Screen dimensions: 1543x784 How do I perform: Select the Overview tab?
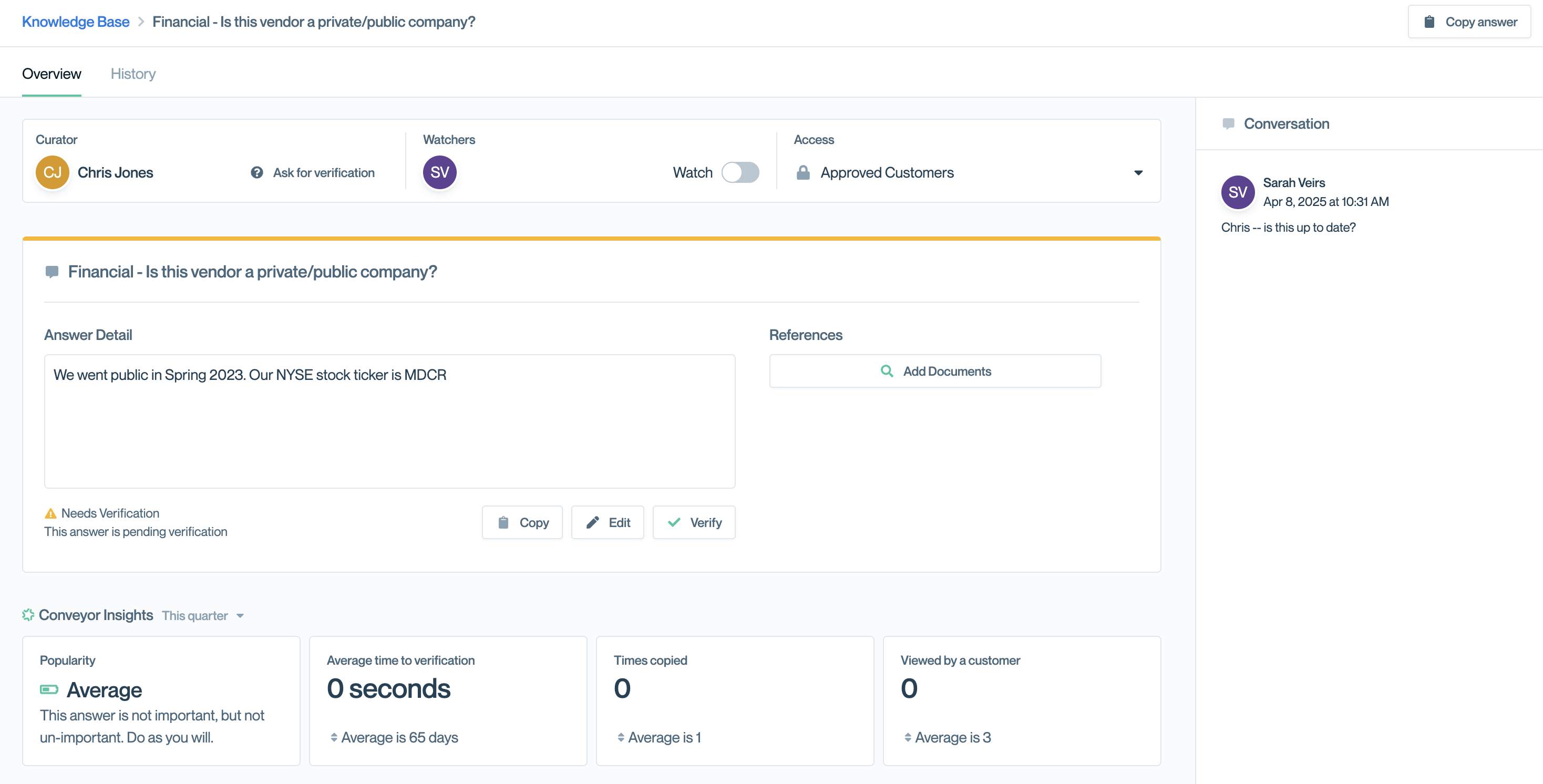click(52, 74)
